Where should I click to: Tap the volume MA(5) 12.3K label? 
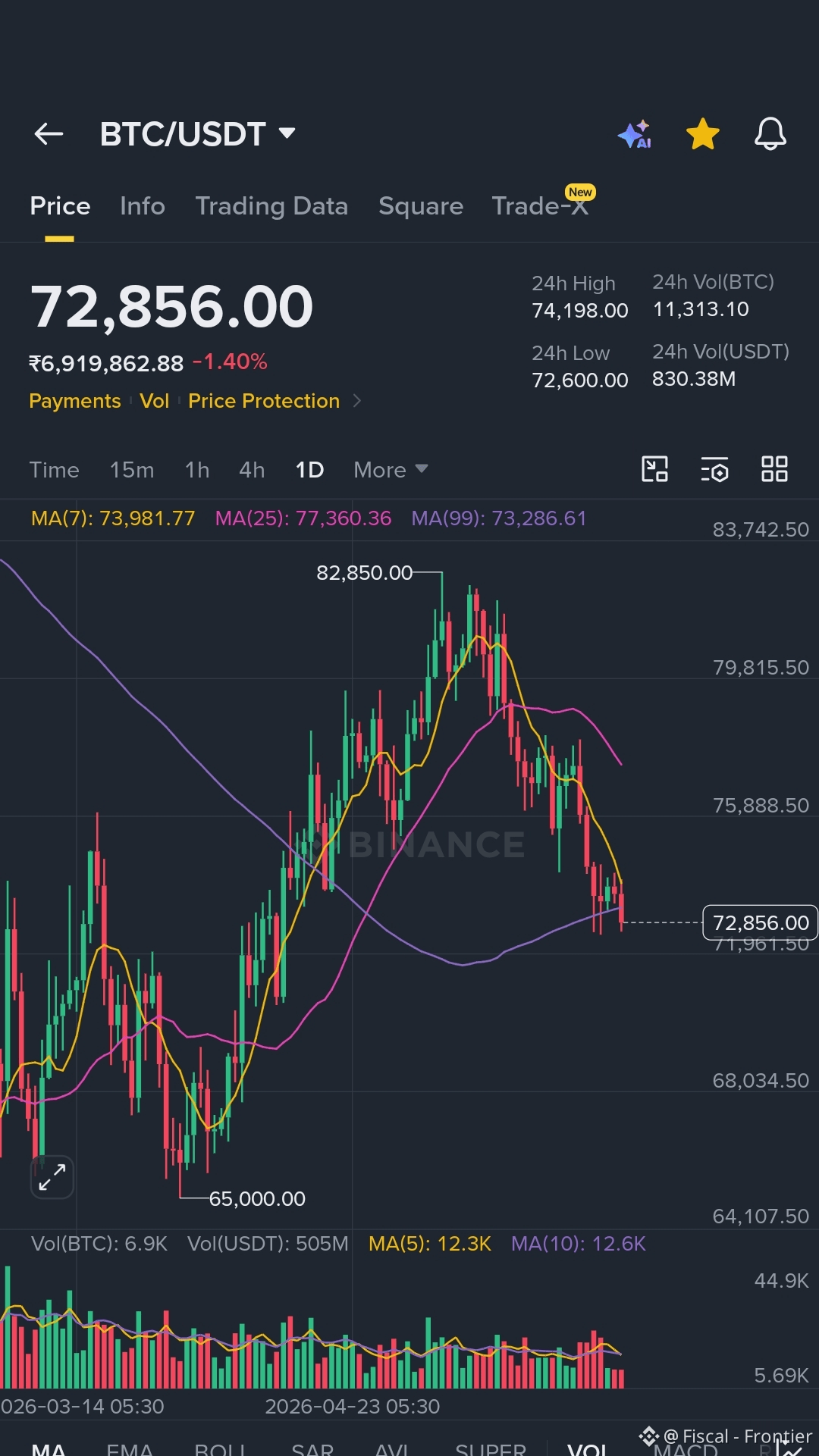[430, 1244]
